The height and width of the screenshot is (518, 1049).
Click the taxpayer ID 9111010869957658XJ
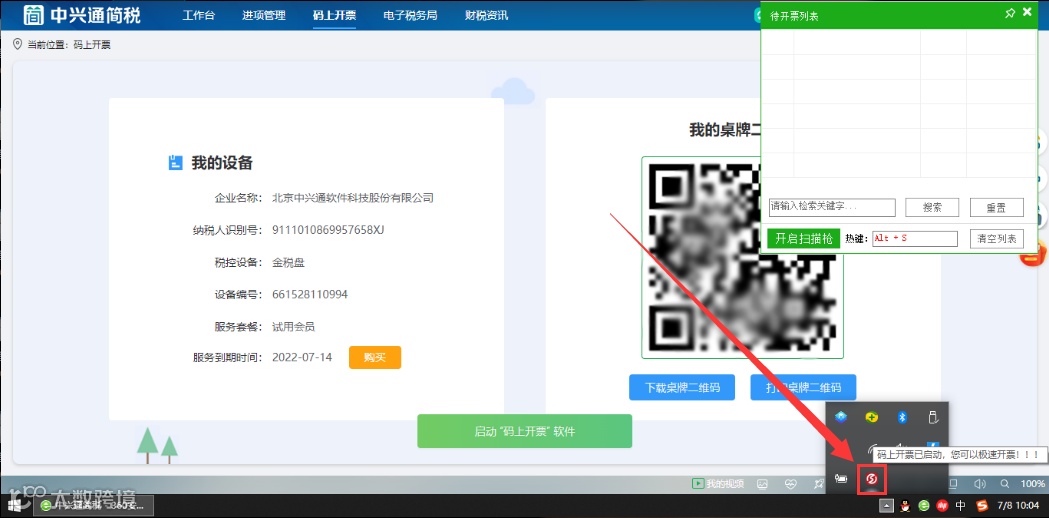328,230
